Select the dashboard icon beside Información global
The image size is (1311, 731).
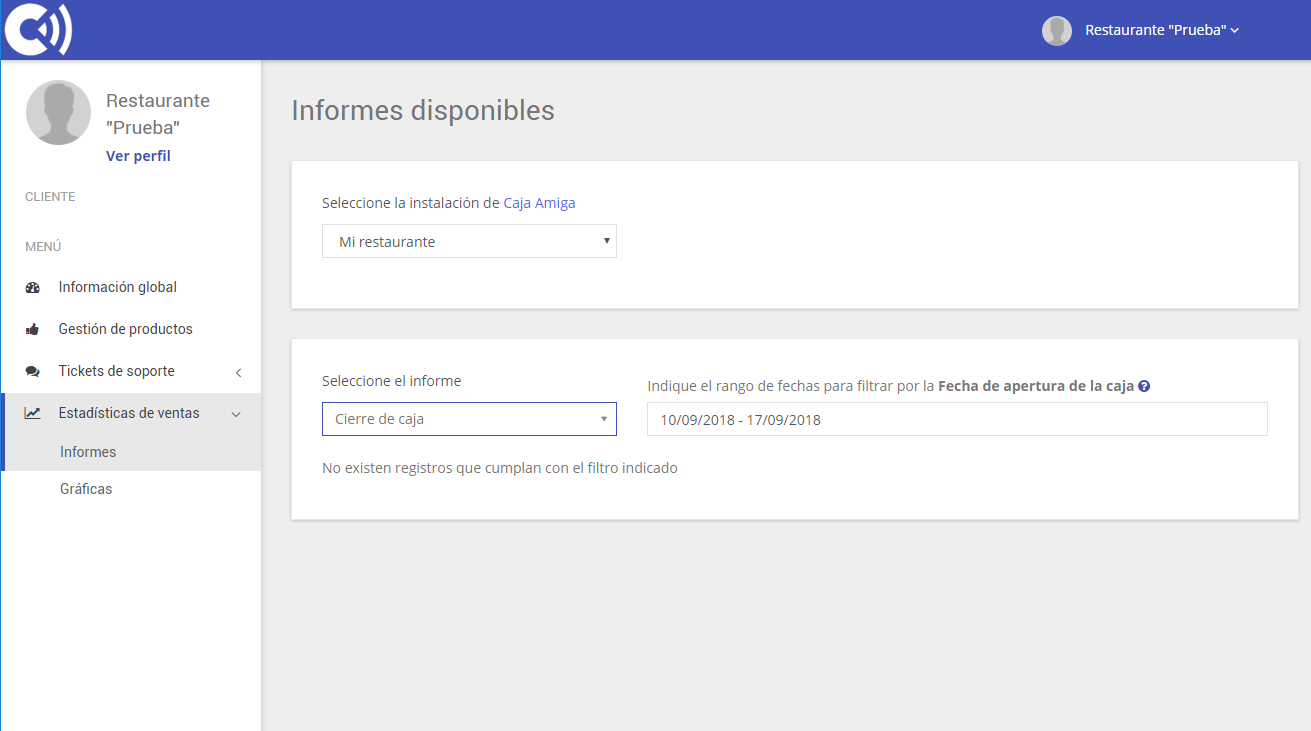pyautogui.click(x=32, y=287)
